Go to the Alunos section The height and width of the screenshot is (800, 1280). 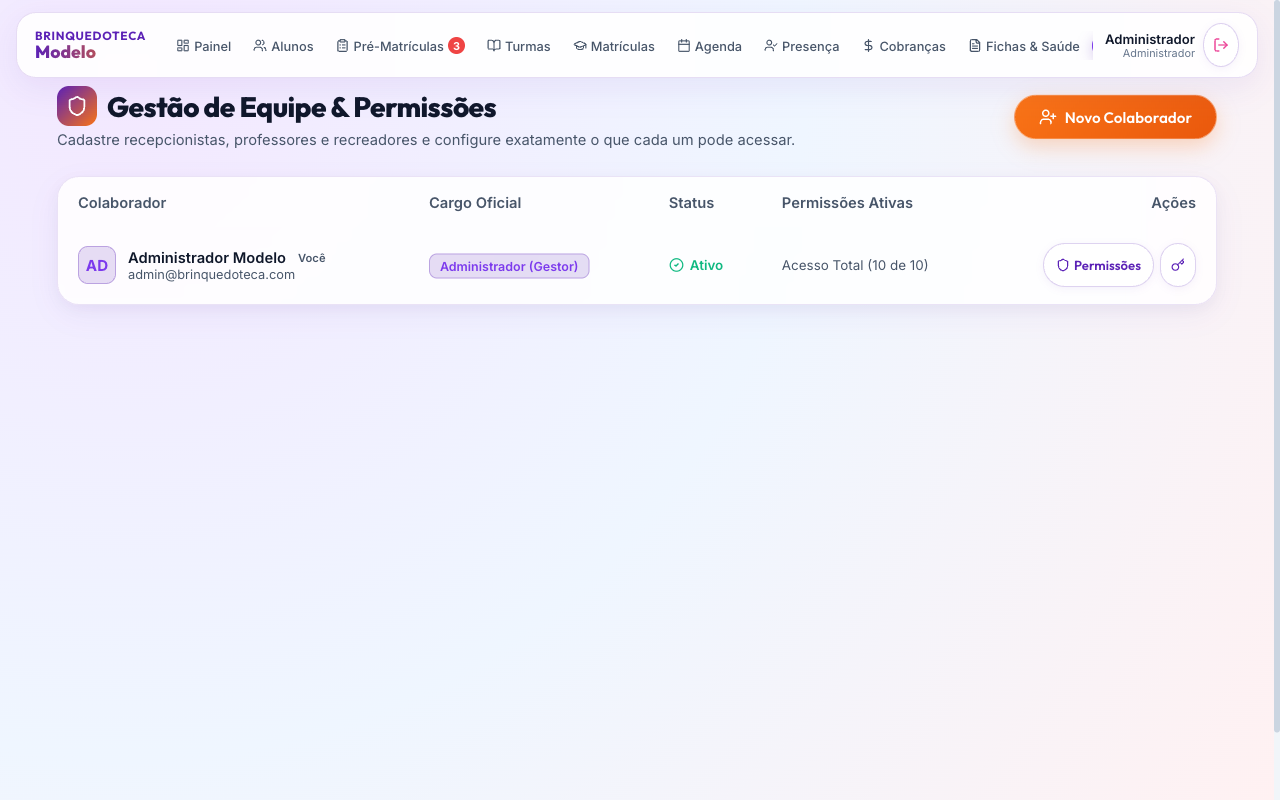[283, 46]
